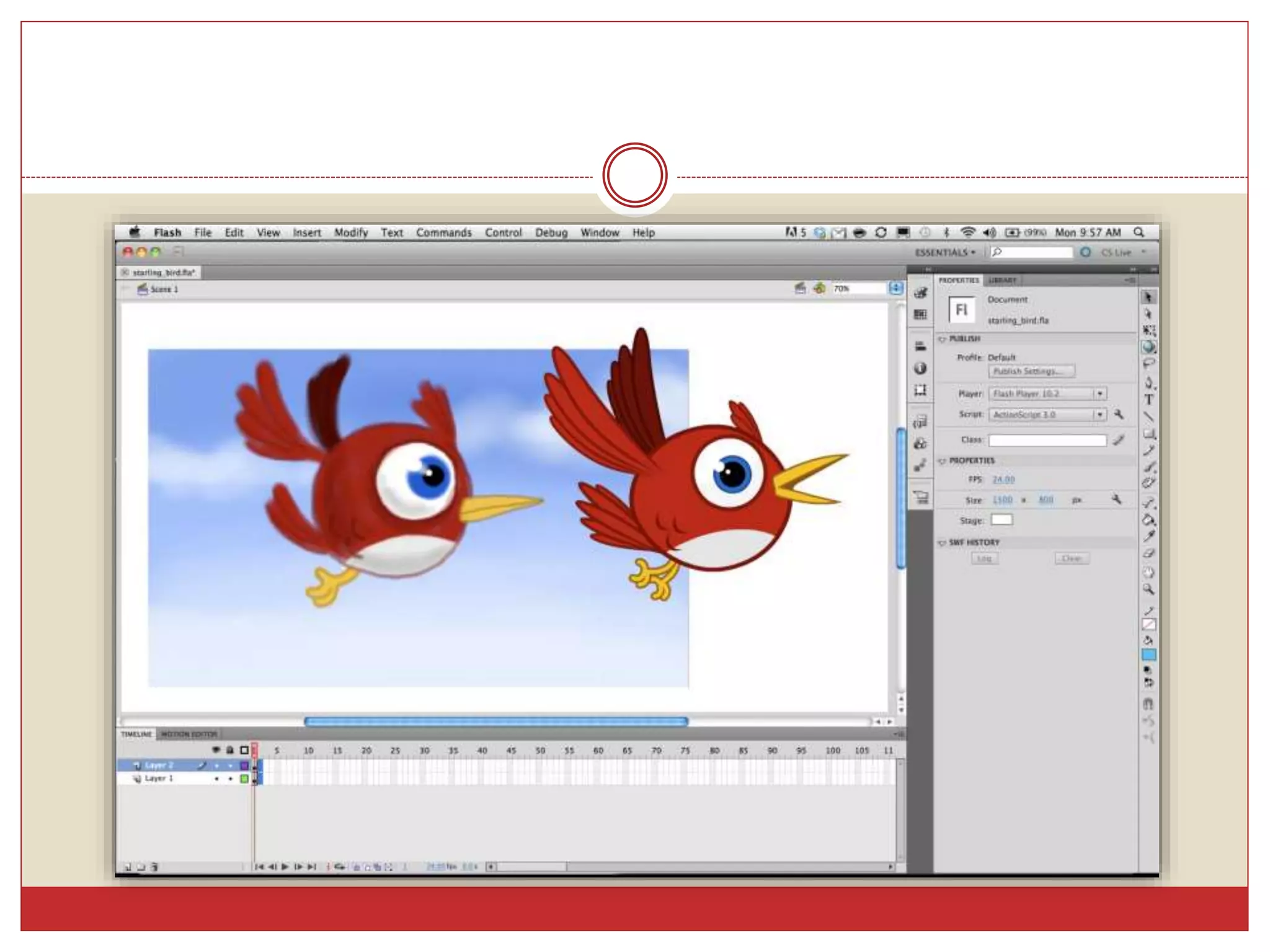The width and height of the screenshot is (1270, 952).
Task: Click the Stage color swatch
Action: tap(1001, 520)
